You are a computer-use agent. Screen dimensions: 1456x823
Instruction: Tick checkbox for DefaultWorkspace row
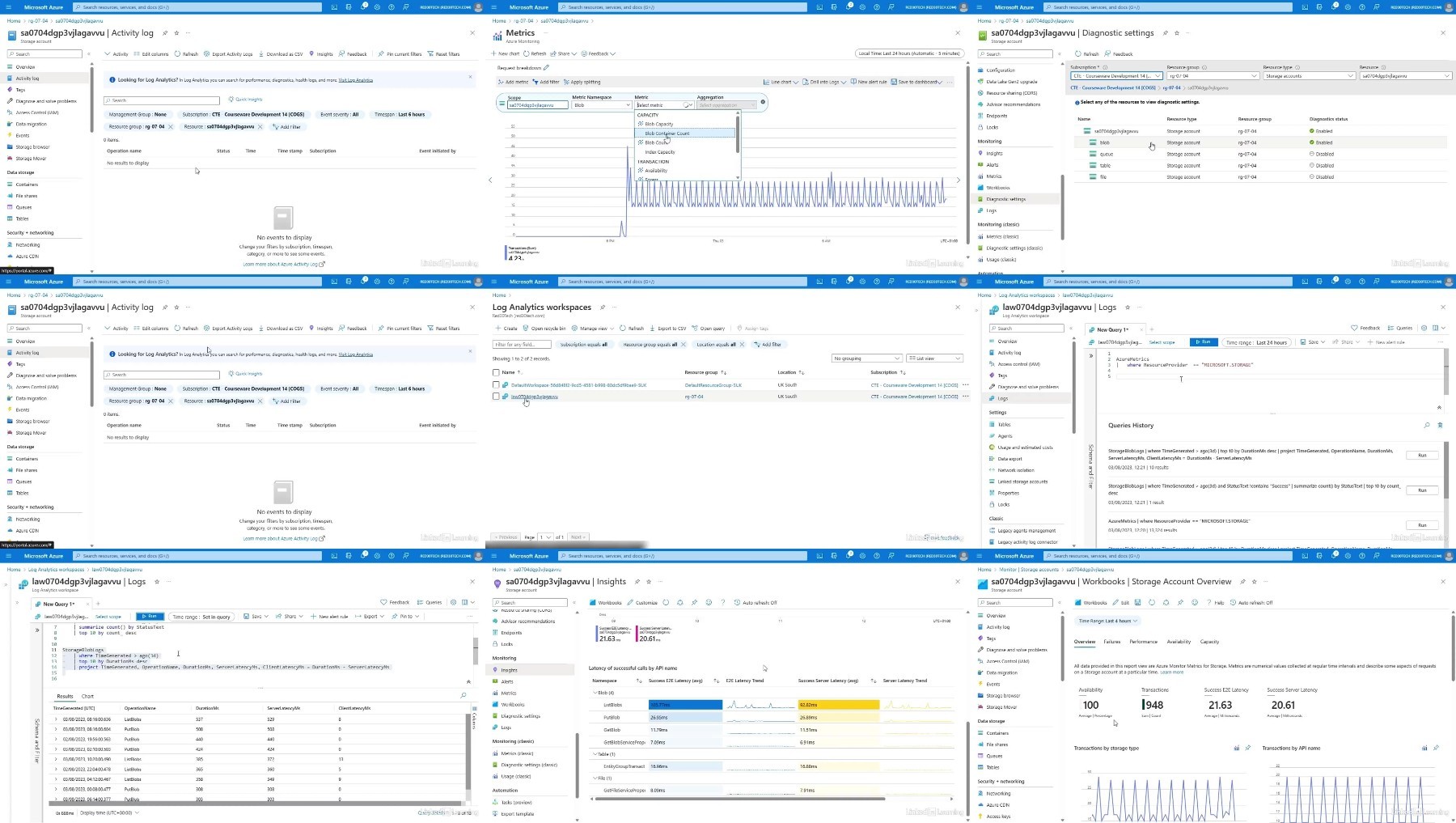496,385
